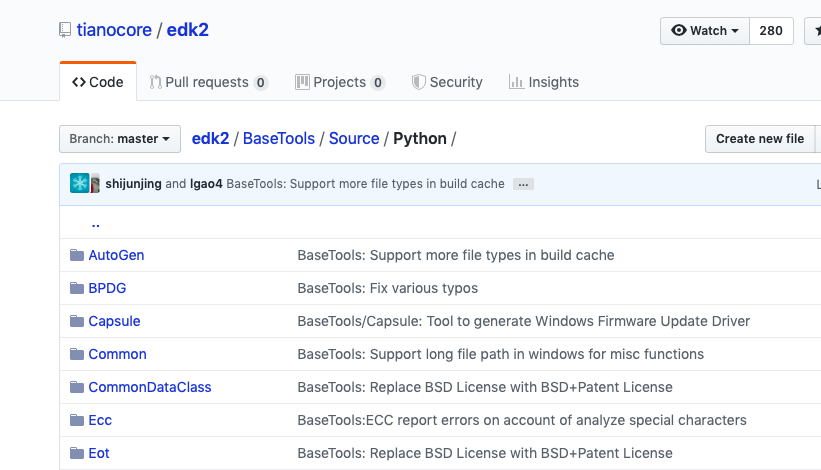Viewport: 821px width, 470px height.
Task: Open the AutoGen directory link
Action: click(x=116, y=255)
